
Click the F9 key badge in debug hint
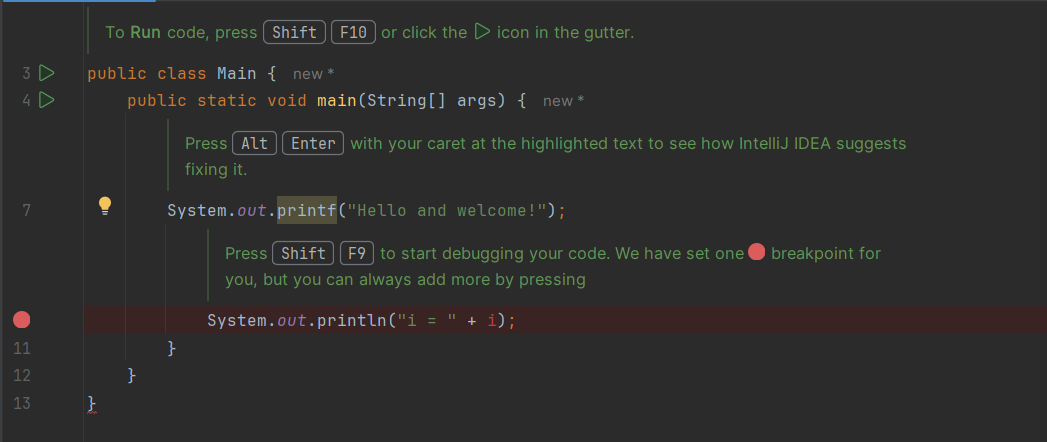357,253
